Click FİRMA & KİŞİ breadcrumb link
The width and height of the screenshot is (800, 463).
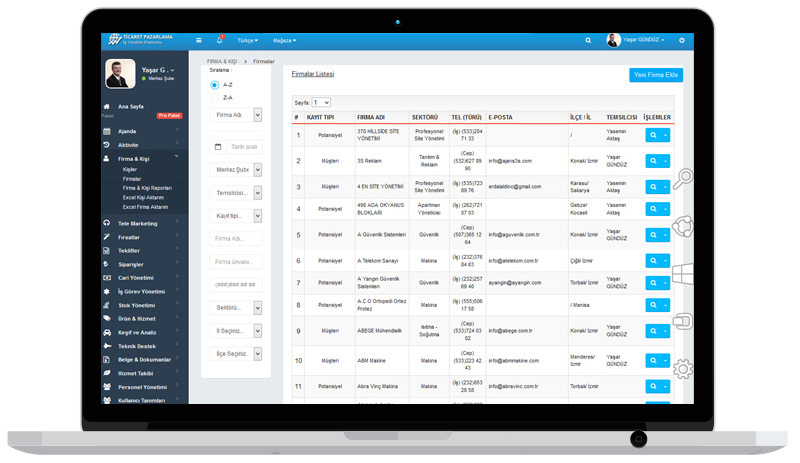pos(222,61)
